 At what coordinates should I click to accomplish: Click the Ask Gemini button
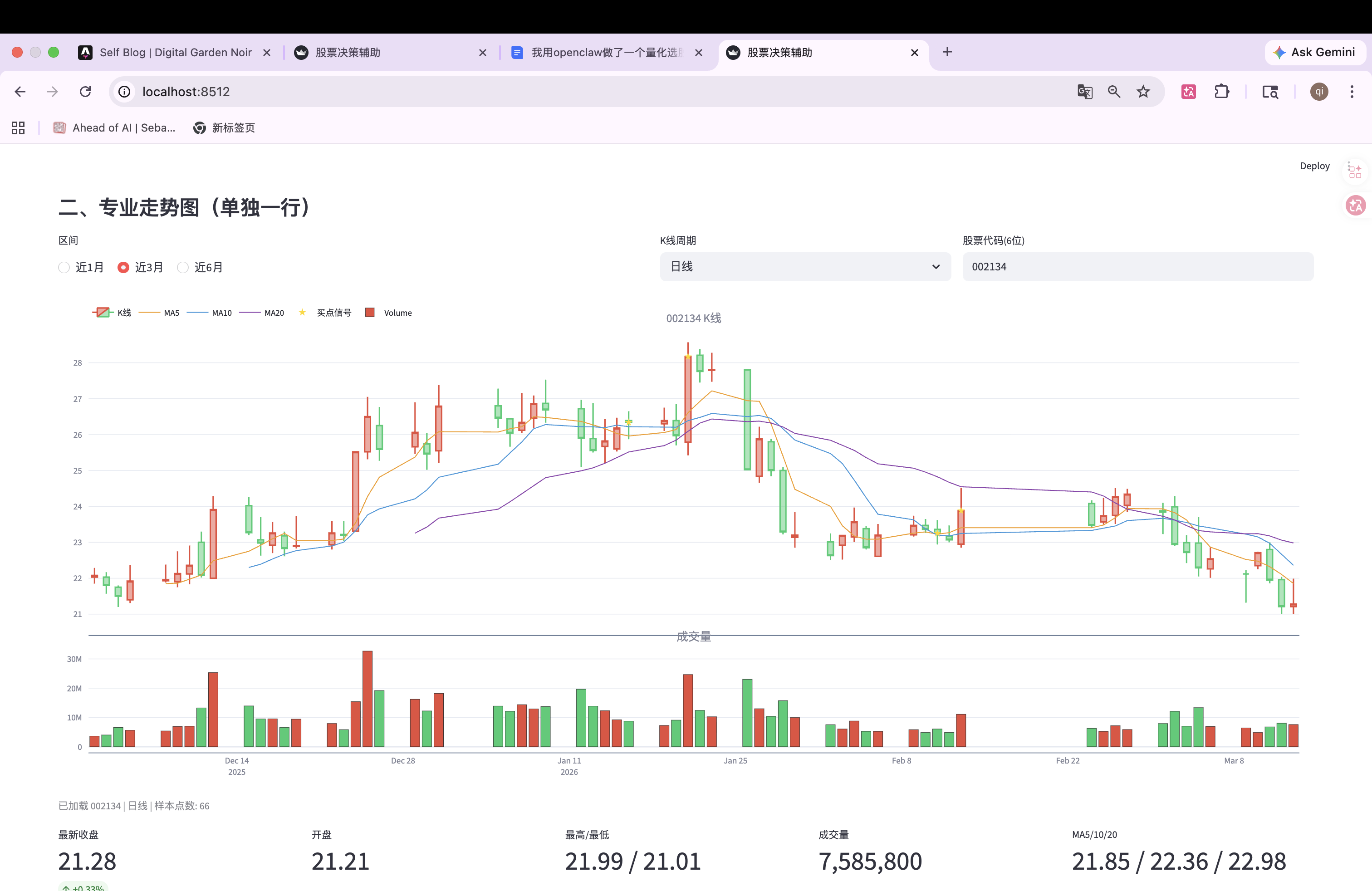pyautogui.click(x=1314, y=53)
